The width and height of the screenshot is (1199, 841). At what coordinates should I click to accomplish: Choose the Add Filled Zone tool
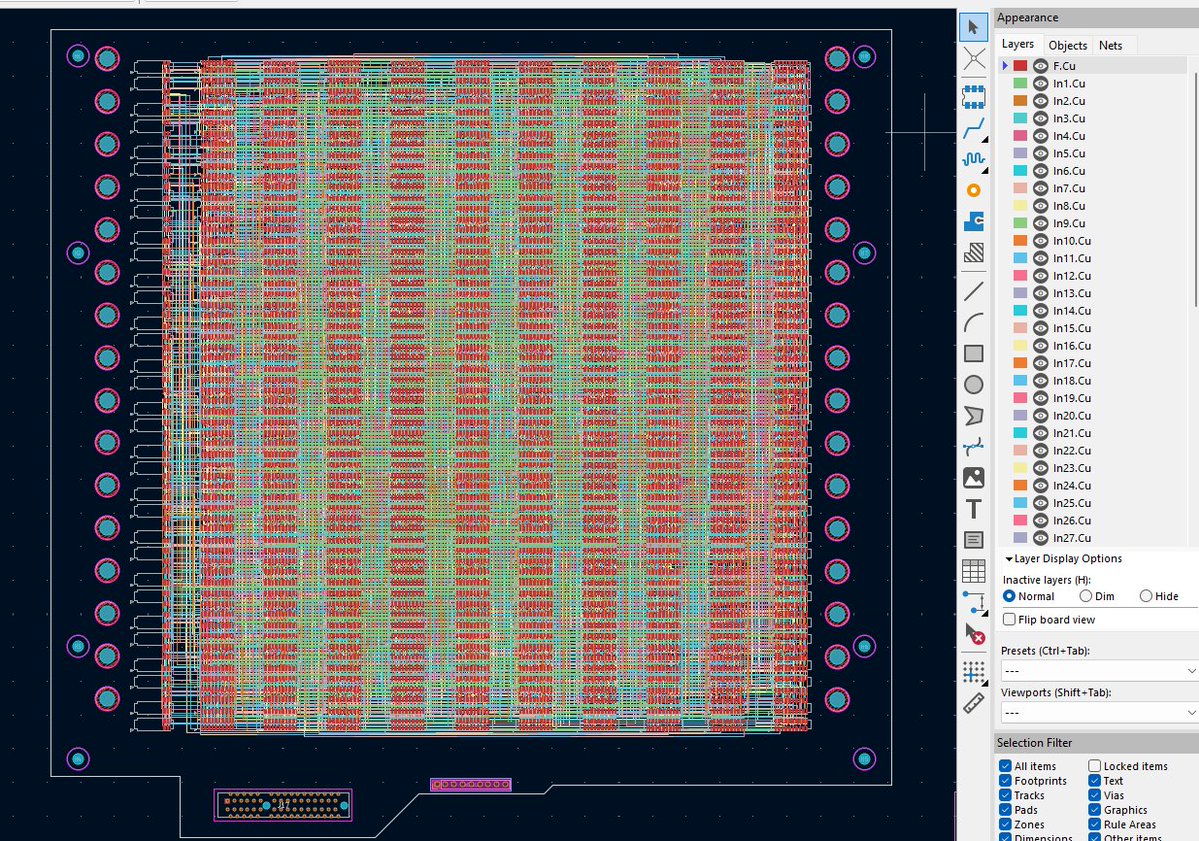[x=973, y=222]
